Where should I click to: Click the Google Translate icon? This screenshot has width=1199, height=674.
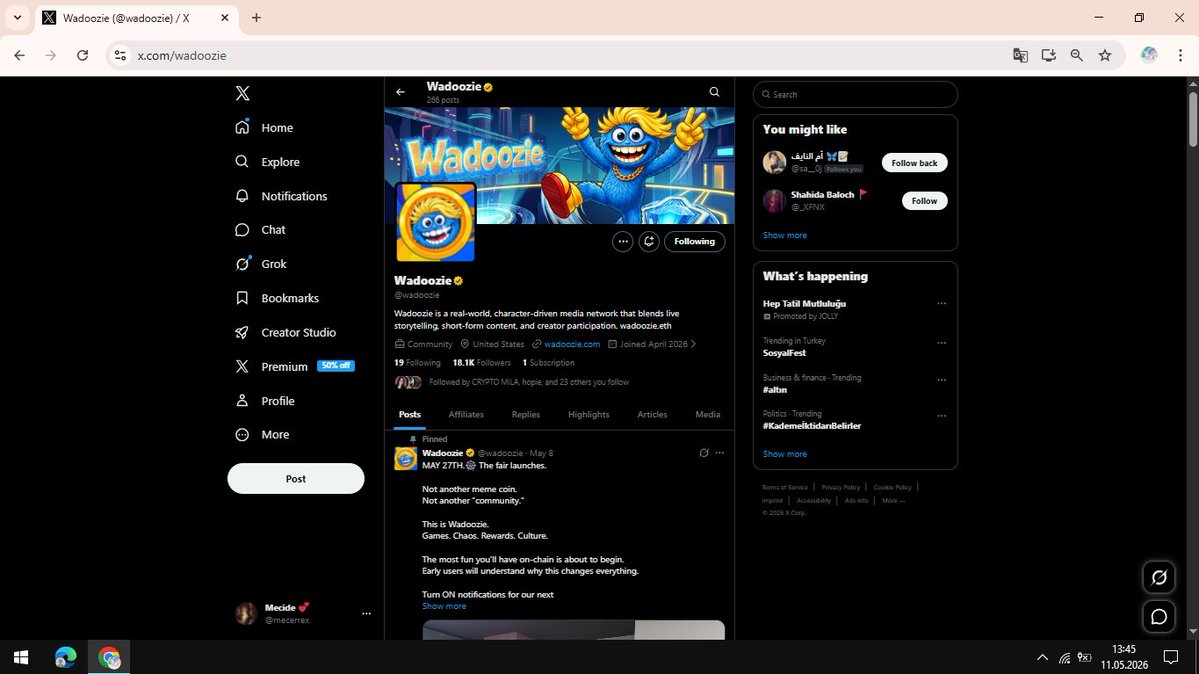tap(1020, 55)
